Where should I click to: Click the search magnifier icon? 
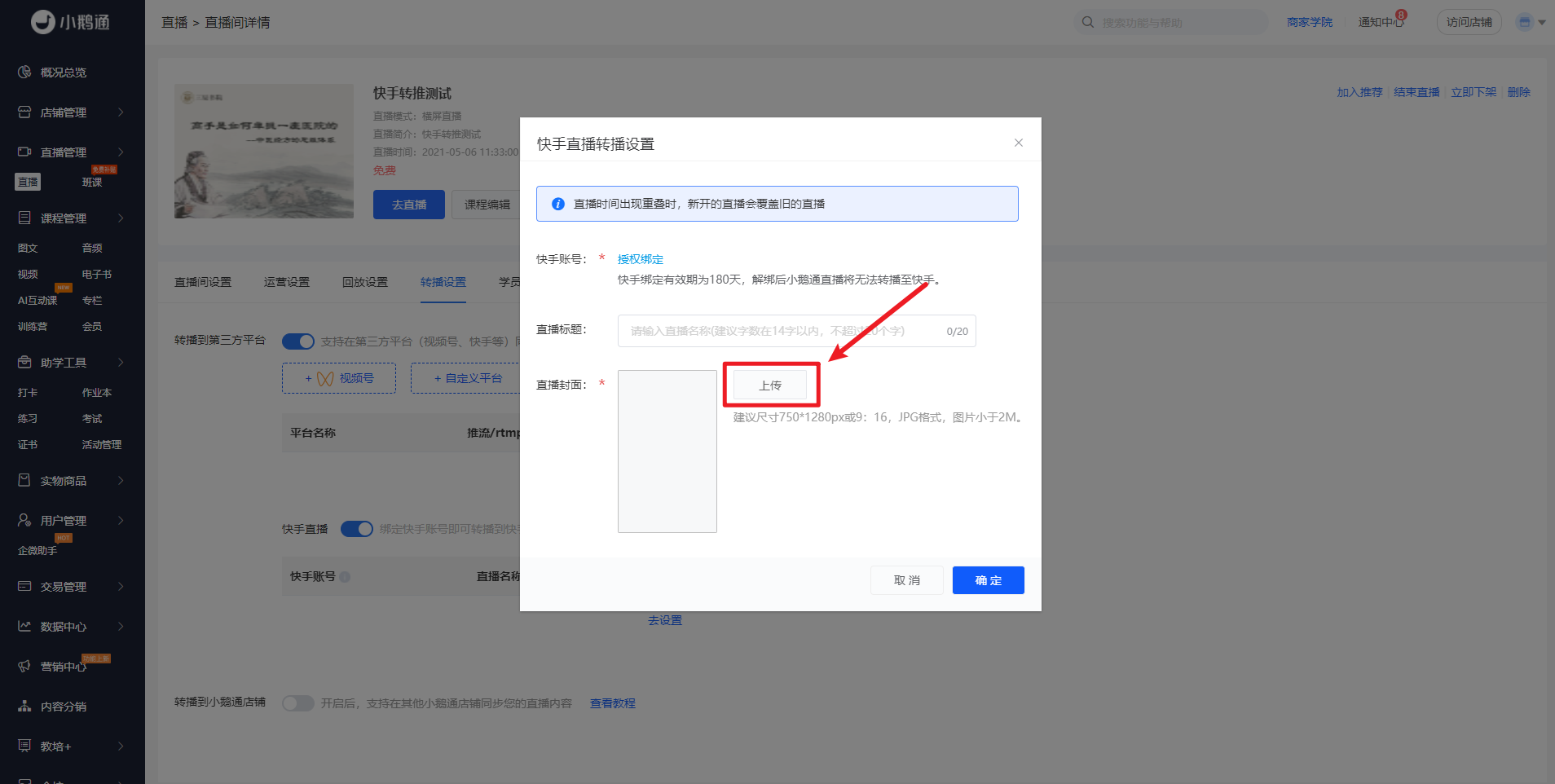(1088, 22)
